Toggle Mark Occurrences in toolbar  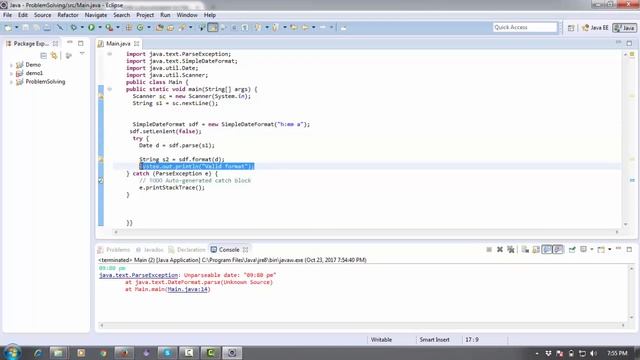point(213,28)
